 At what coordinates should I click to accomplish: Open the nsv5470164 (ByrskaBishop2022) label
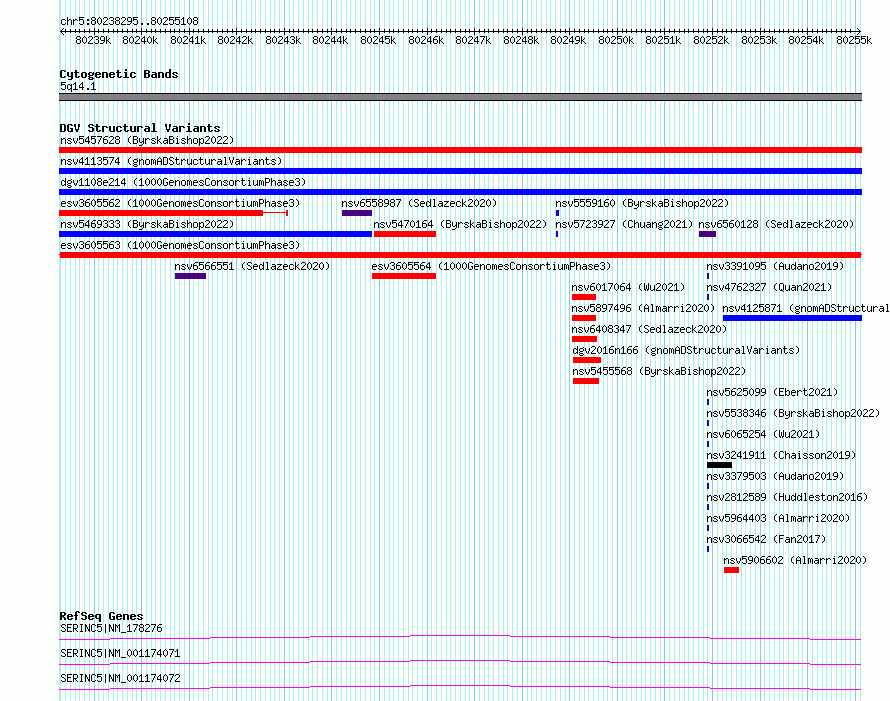pos(460,224)
